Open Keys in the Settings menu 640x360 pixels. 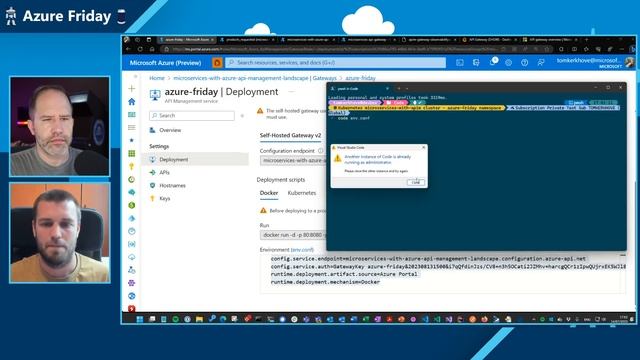[x=164, y=198]
